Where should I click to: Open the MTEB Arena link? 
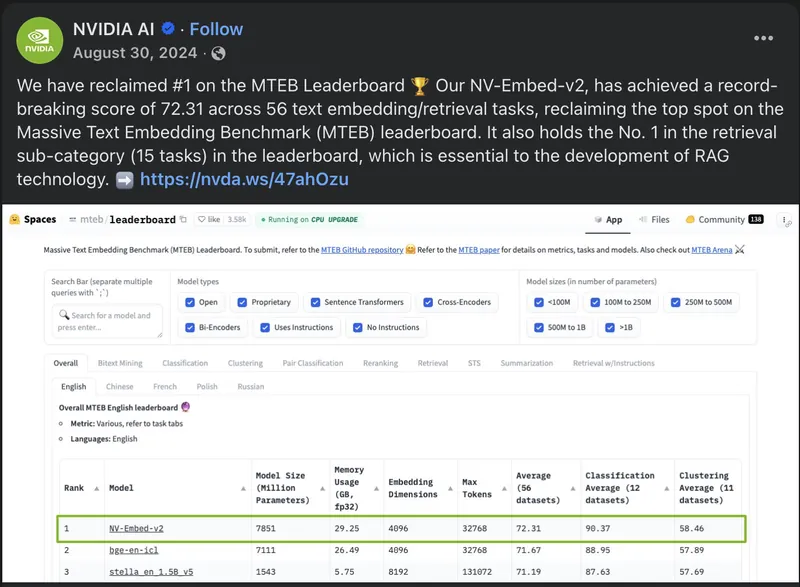712,250
